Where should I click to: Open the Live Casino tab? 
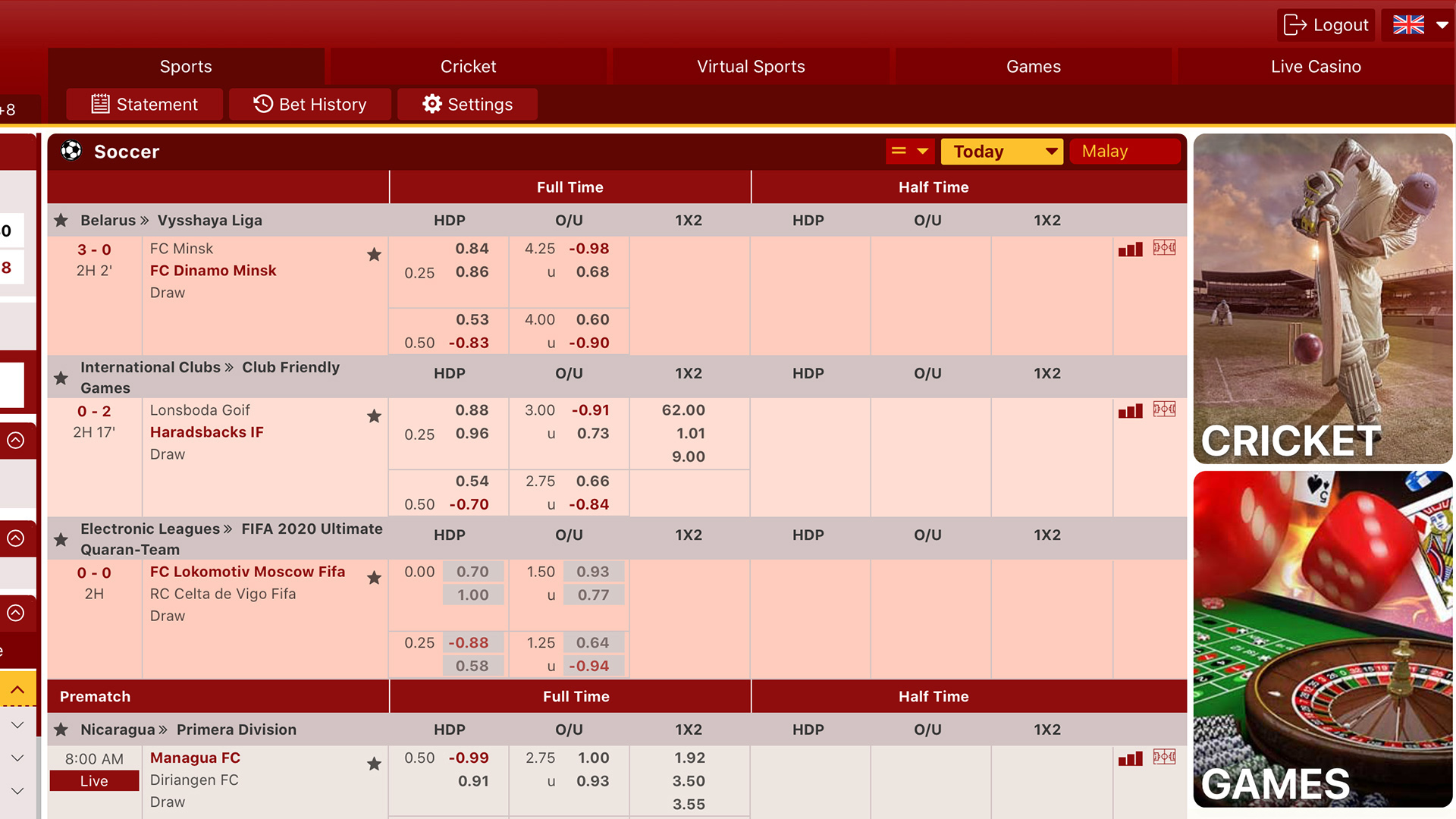[x=1316, y=67]
